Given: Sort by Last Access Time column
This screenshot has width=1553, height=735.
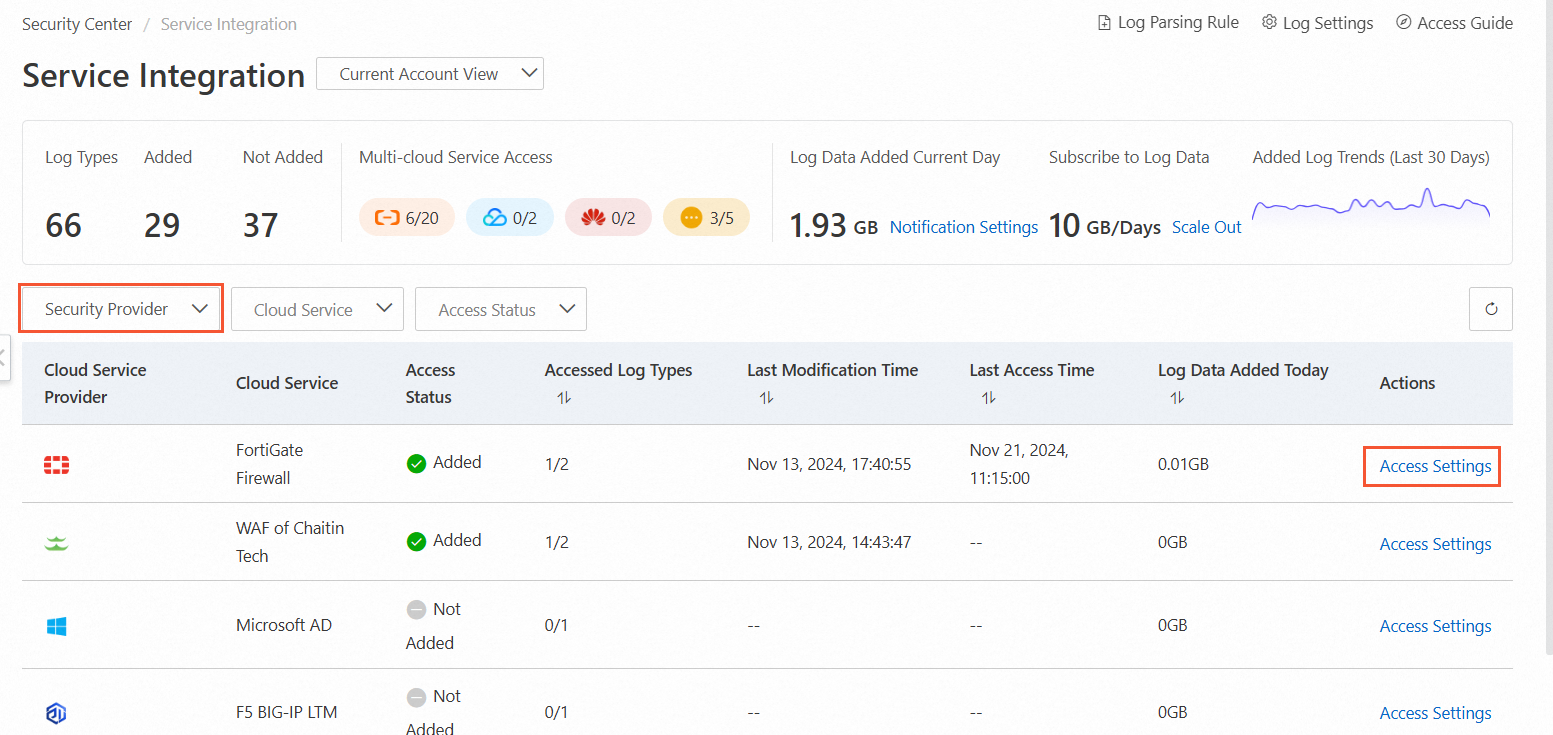Looking at the screenshot, I should [988, 397].
